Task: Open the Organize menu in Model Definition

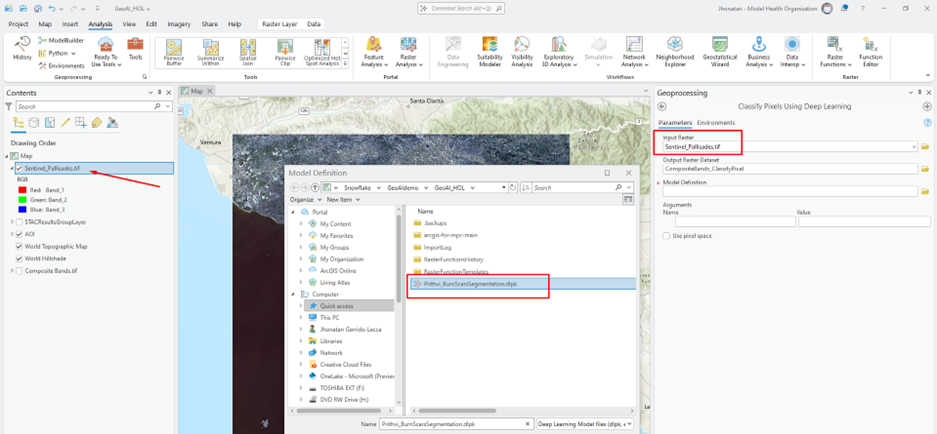Action: (304, 199)
